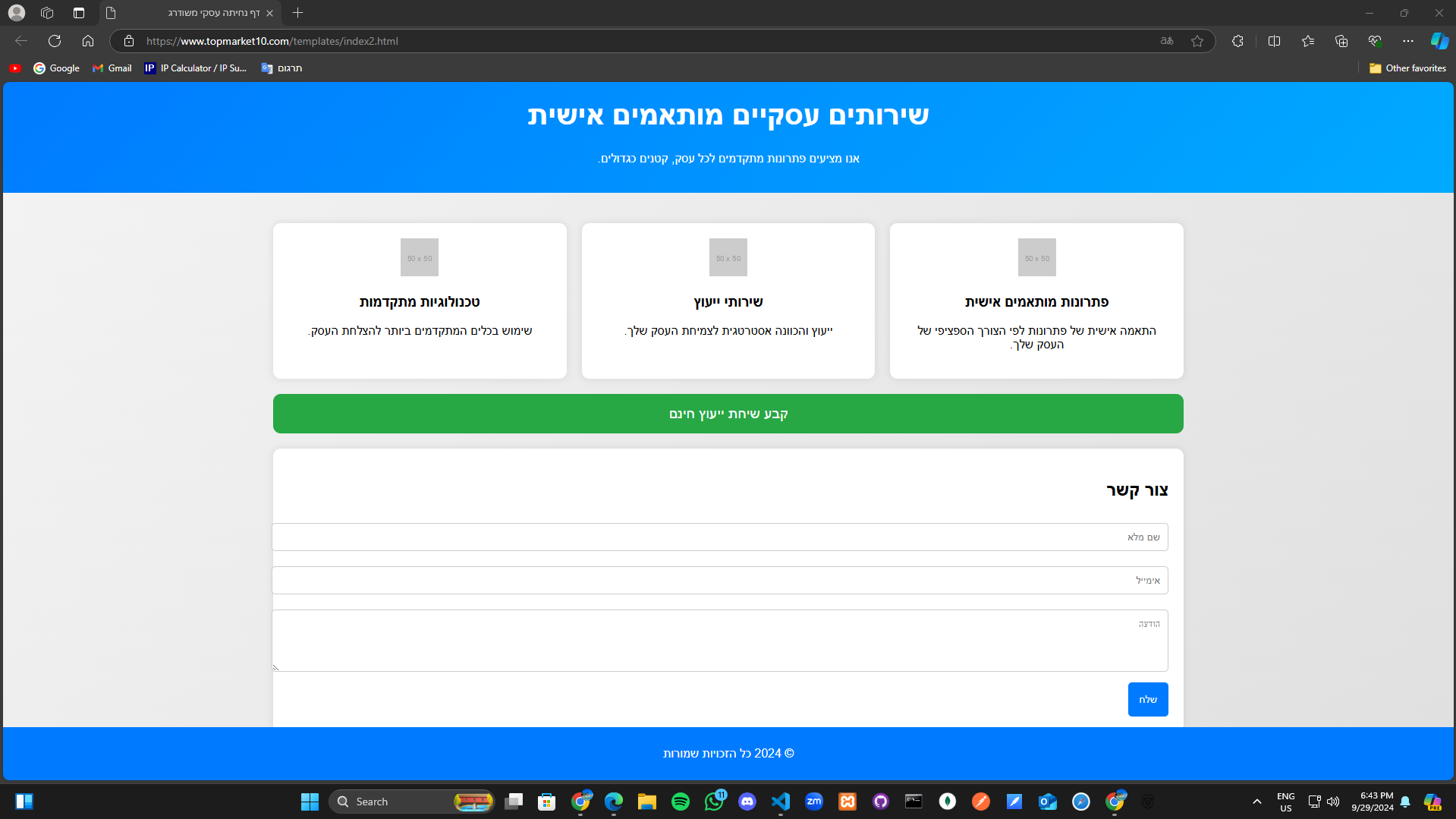Open the workspaces icon in title bar
Viewport: 1456px width, 819px height.
pos(47,13)
